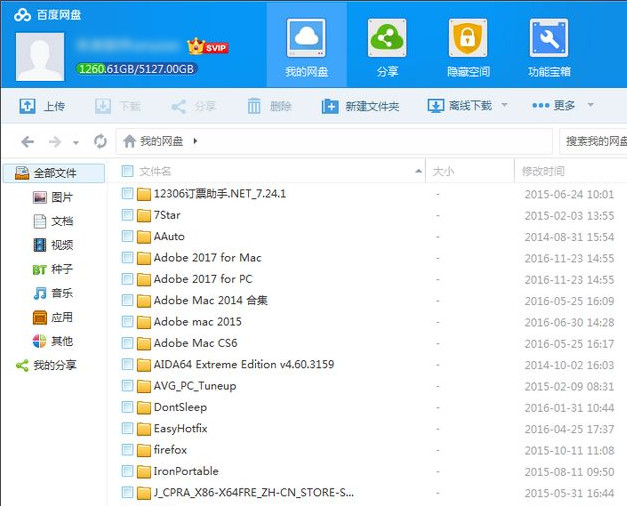Open the 文档 documents category
This screenshot has width=627, height=506.
point(53,221)
